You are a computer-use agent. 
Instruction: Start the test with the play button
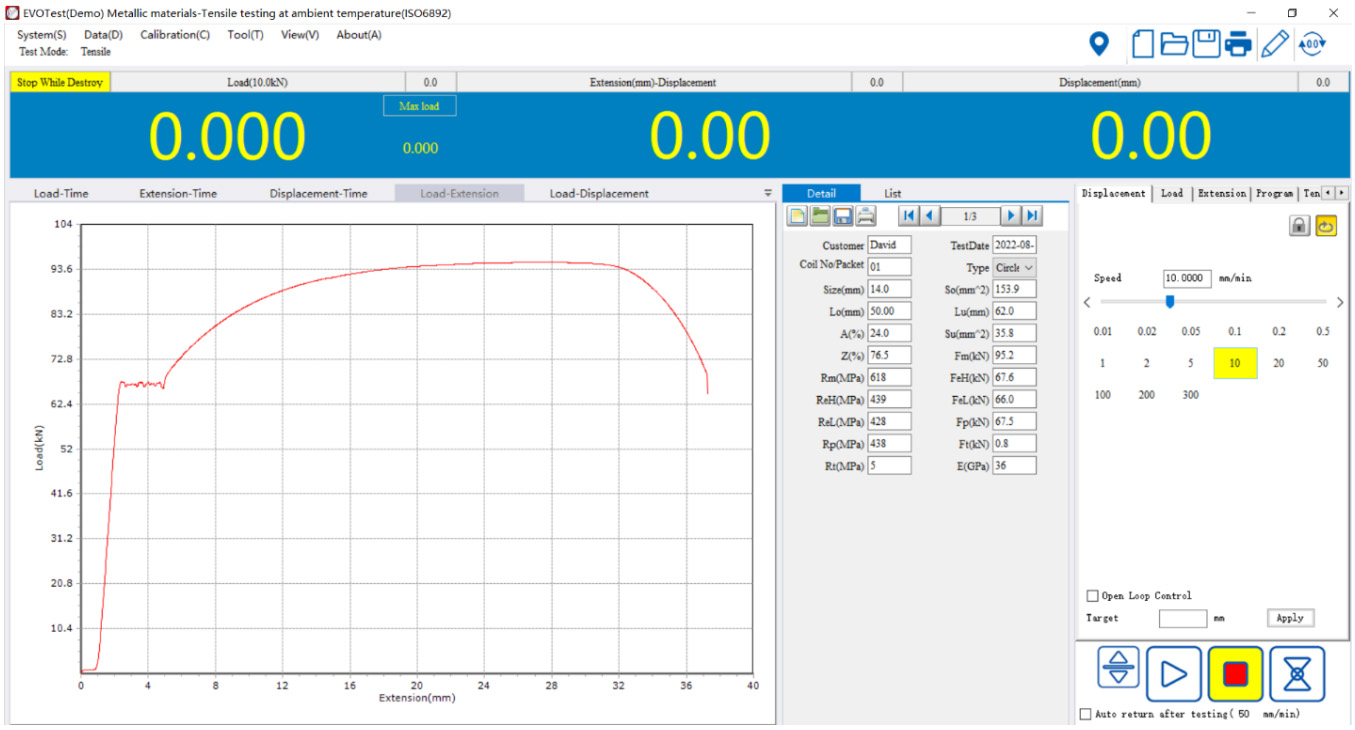pyautogui.click(x=1174, y=674)
